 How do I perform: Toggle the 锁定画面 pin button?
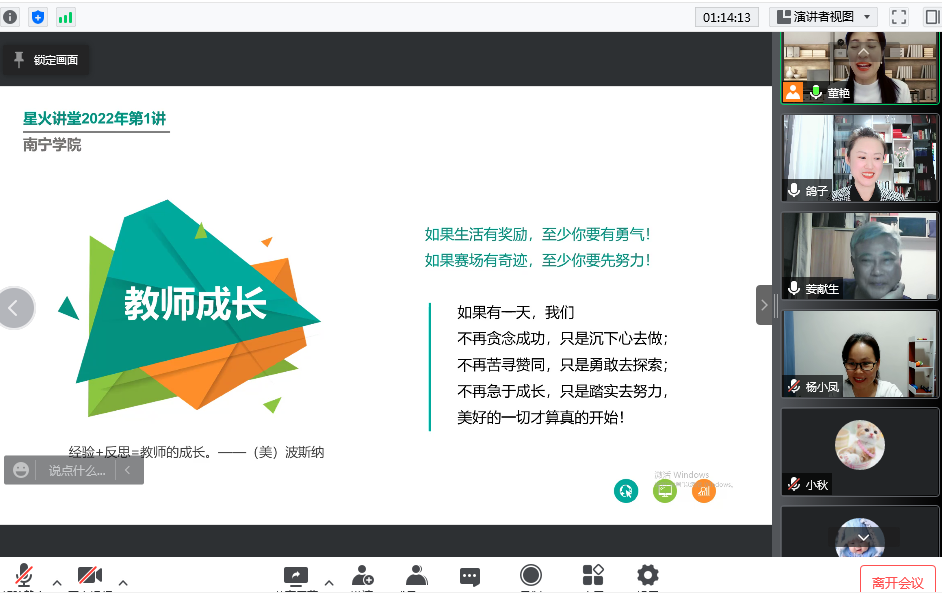pyautogui.click(x=45, y=60)
